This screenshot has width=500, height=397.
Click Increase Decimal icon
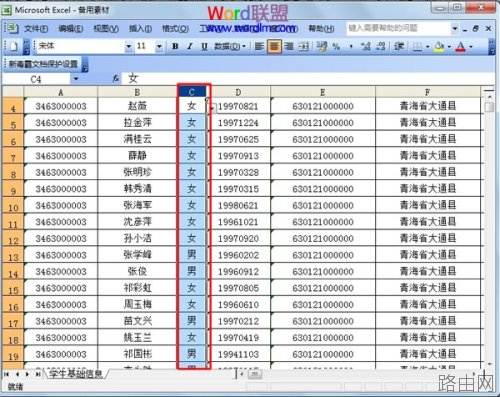(x=366, y=46)
